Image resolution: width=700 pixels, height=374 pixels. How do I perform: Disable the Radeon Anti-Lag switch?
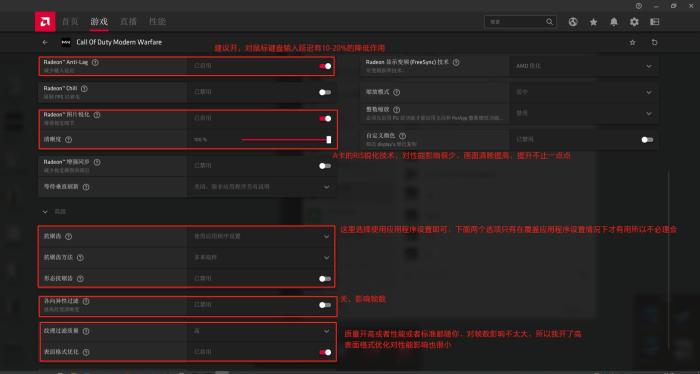coord(325,66)
